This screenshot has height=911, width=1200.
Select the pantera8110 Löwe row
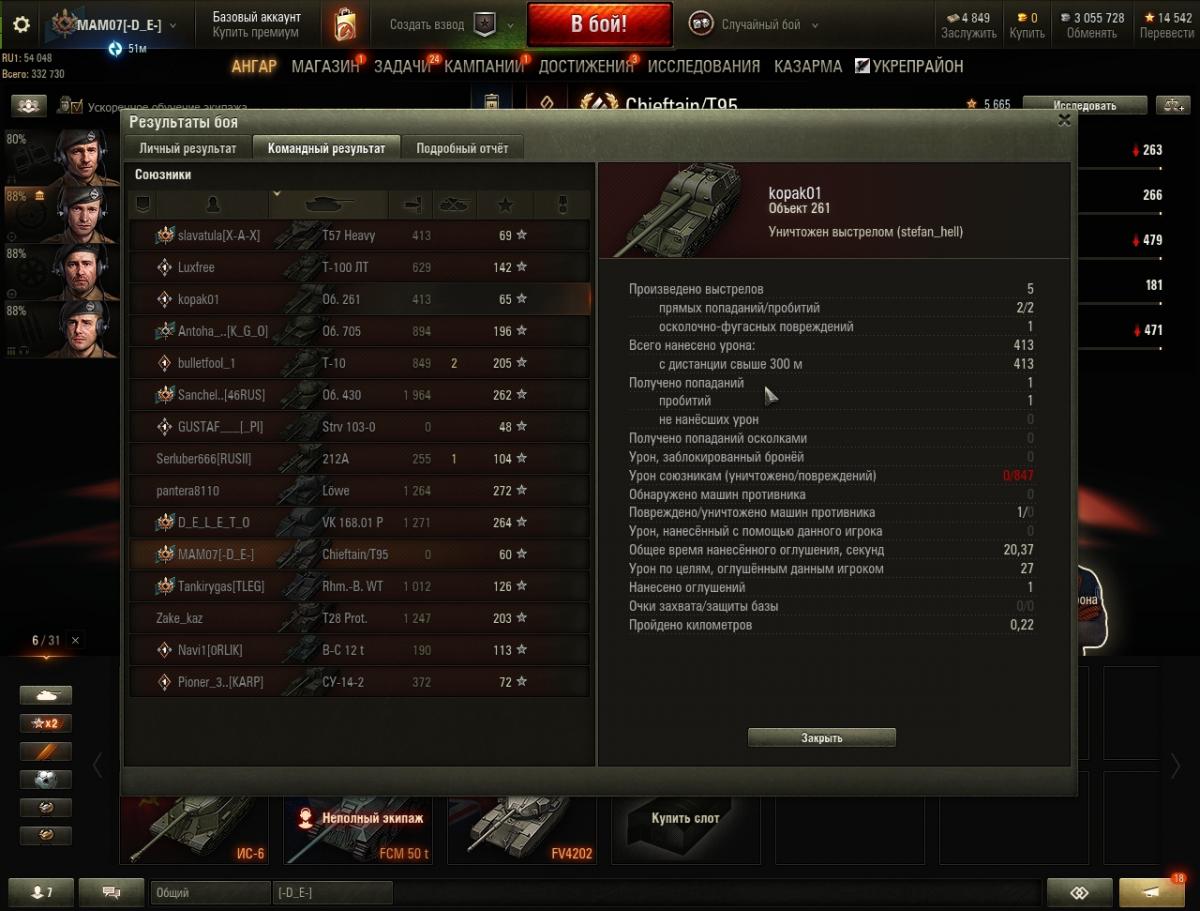point(359,491)
